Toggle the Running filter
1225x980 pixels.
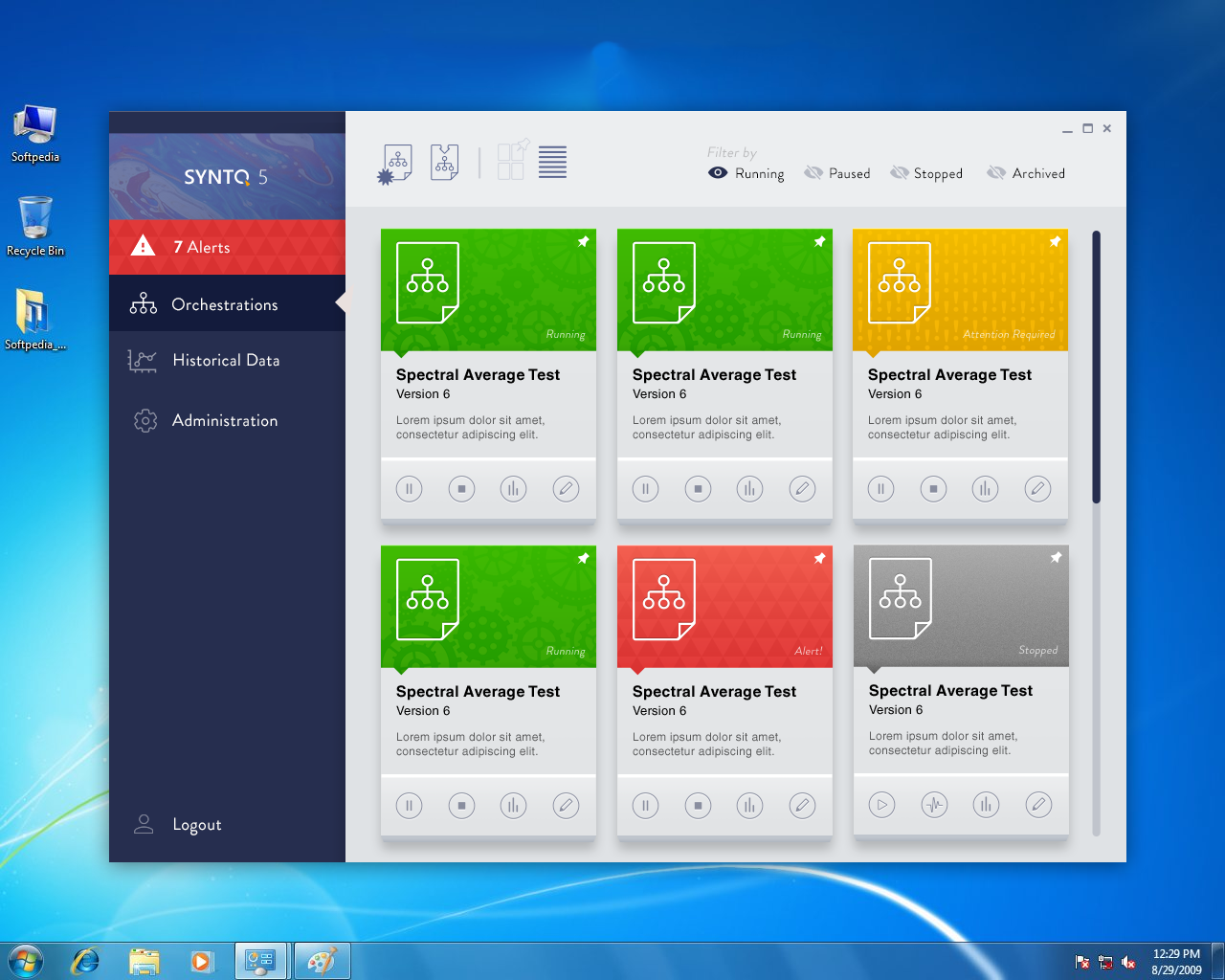746,173
